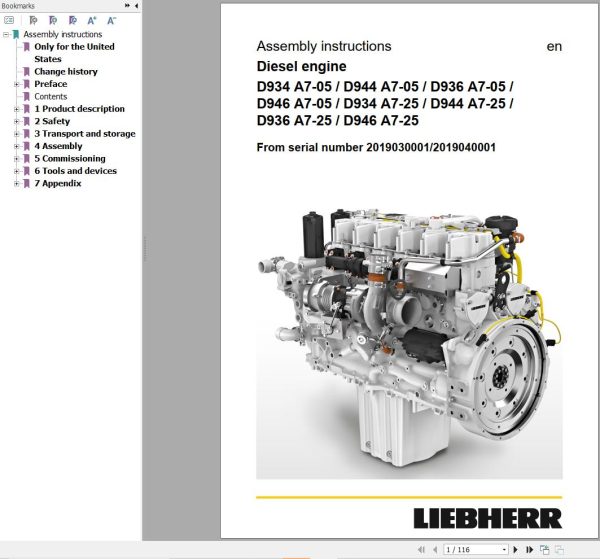
Task: Click the purple bookmark icon beside Change history
Action: [26, 72]
